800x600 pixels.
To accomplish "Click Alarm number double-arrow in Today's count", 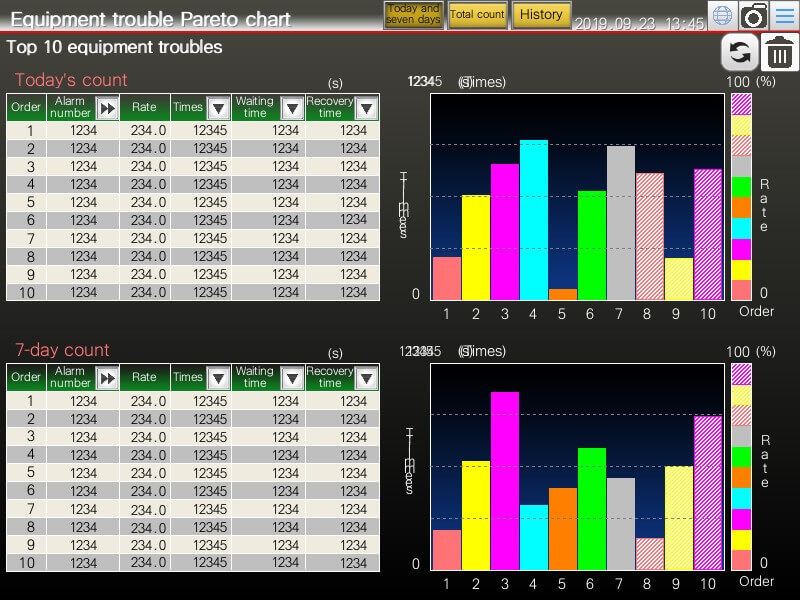I will 107,108.
